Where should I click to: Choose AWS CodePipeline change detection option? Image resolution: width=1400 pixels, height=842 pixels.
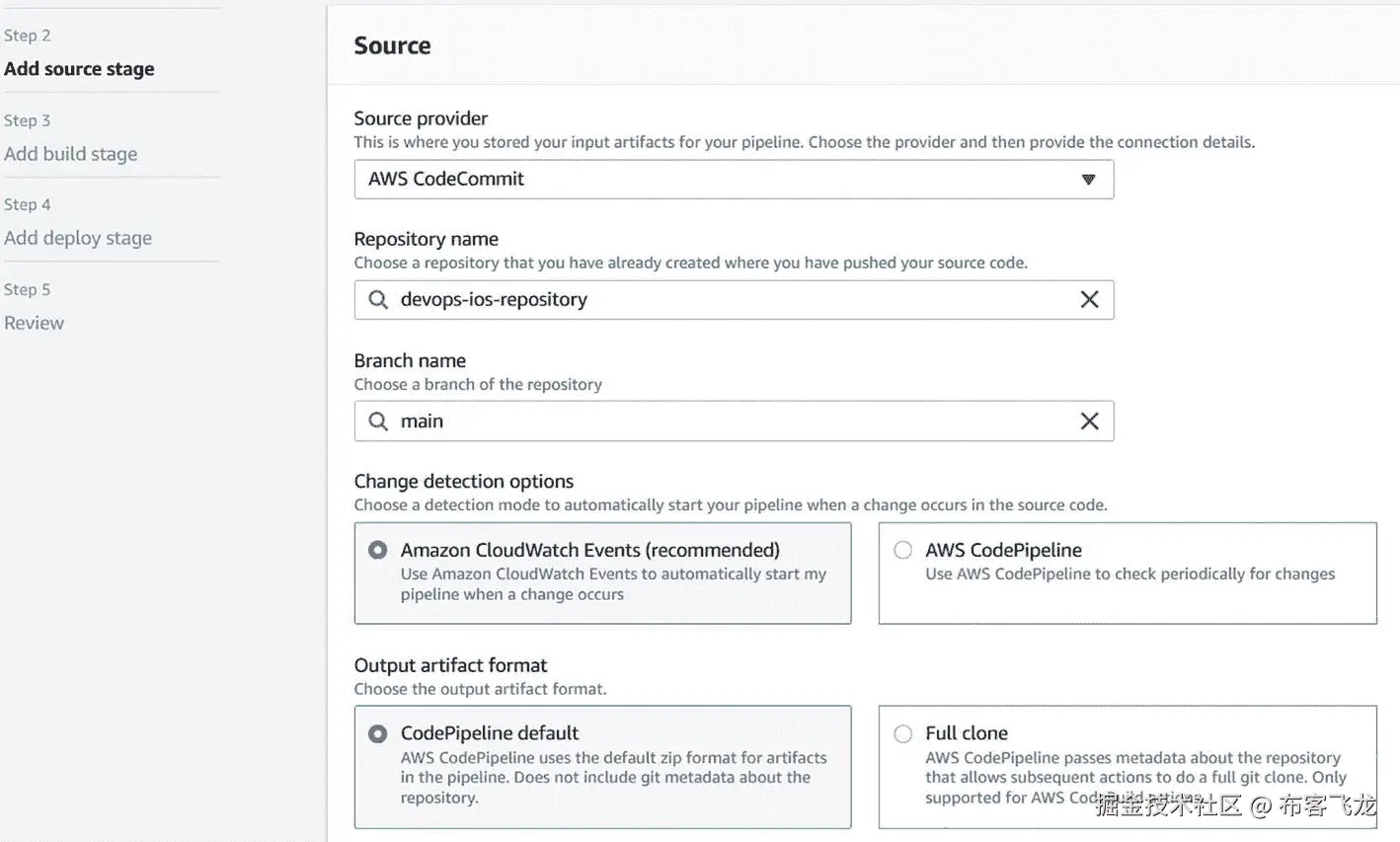click(x=903, y=551)
